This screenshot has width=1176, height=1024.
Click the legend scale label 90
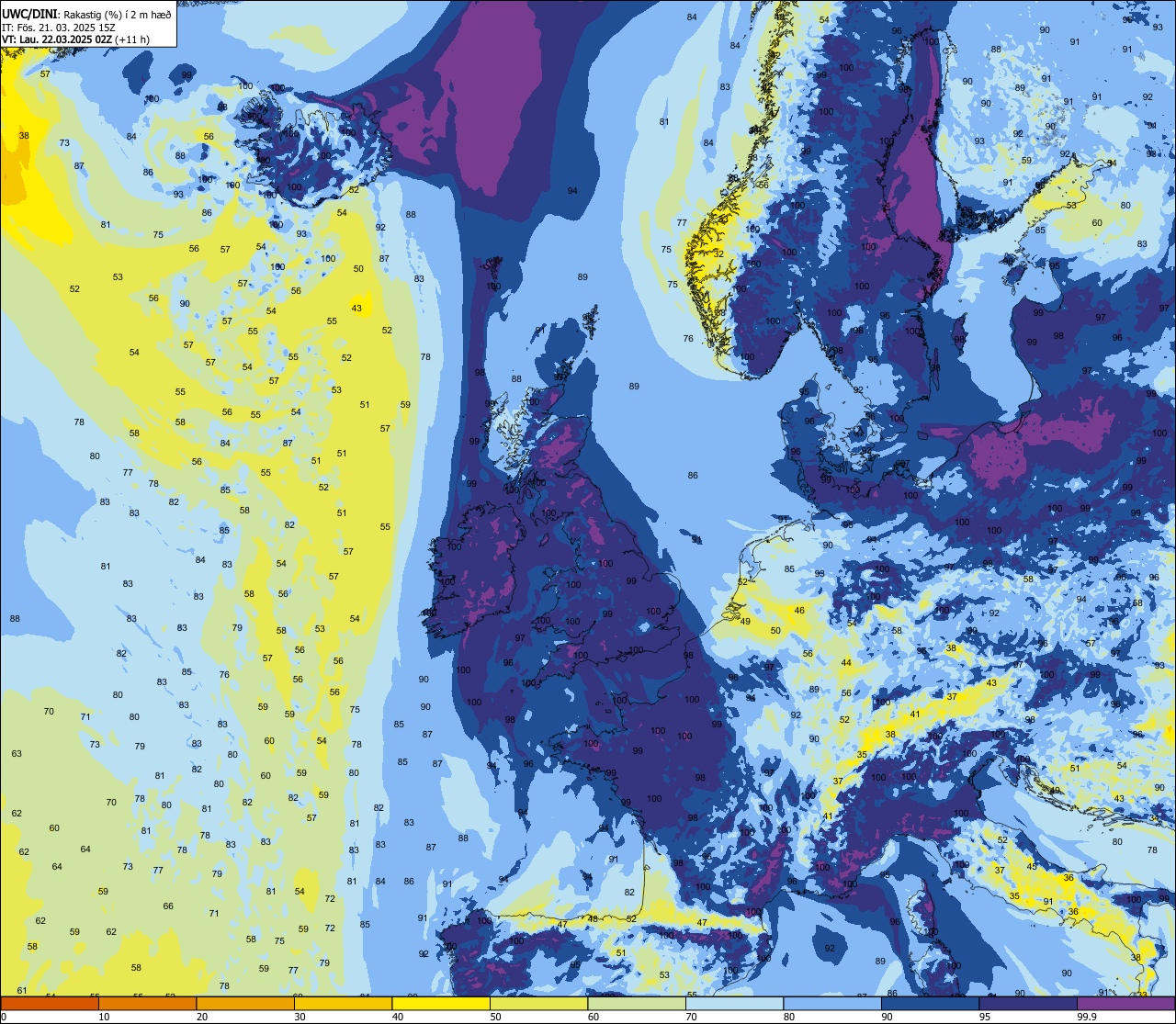[888, 1017]
